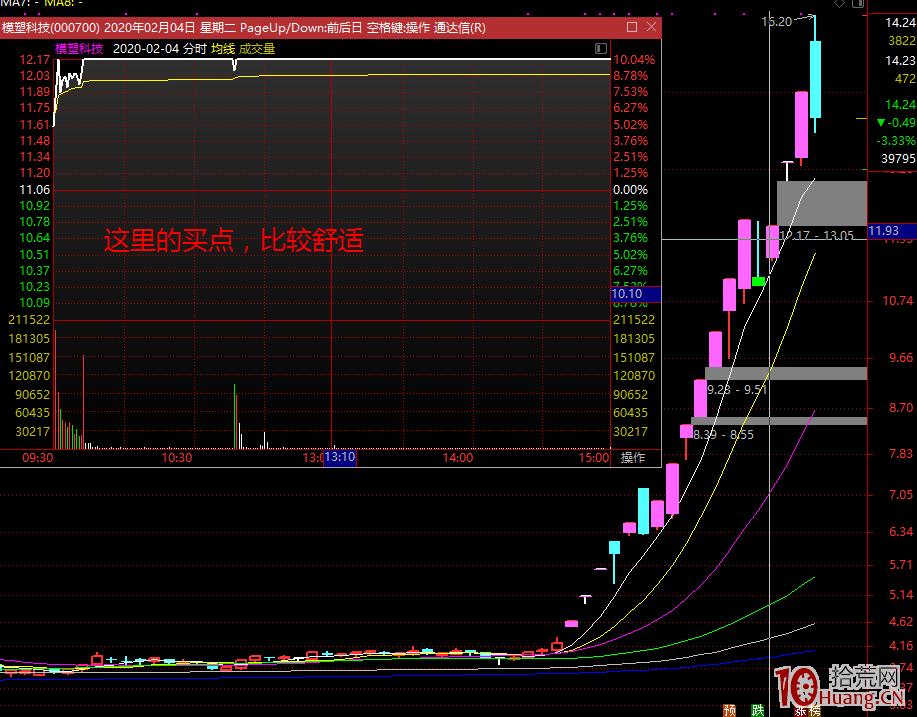
Task: Maximize the intraday popup window
Action: (x=631, y=28)
